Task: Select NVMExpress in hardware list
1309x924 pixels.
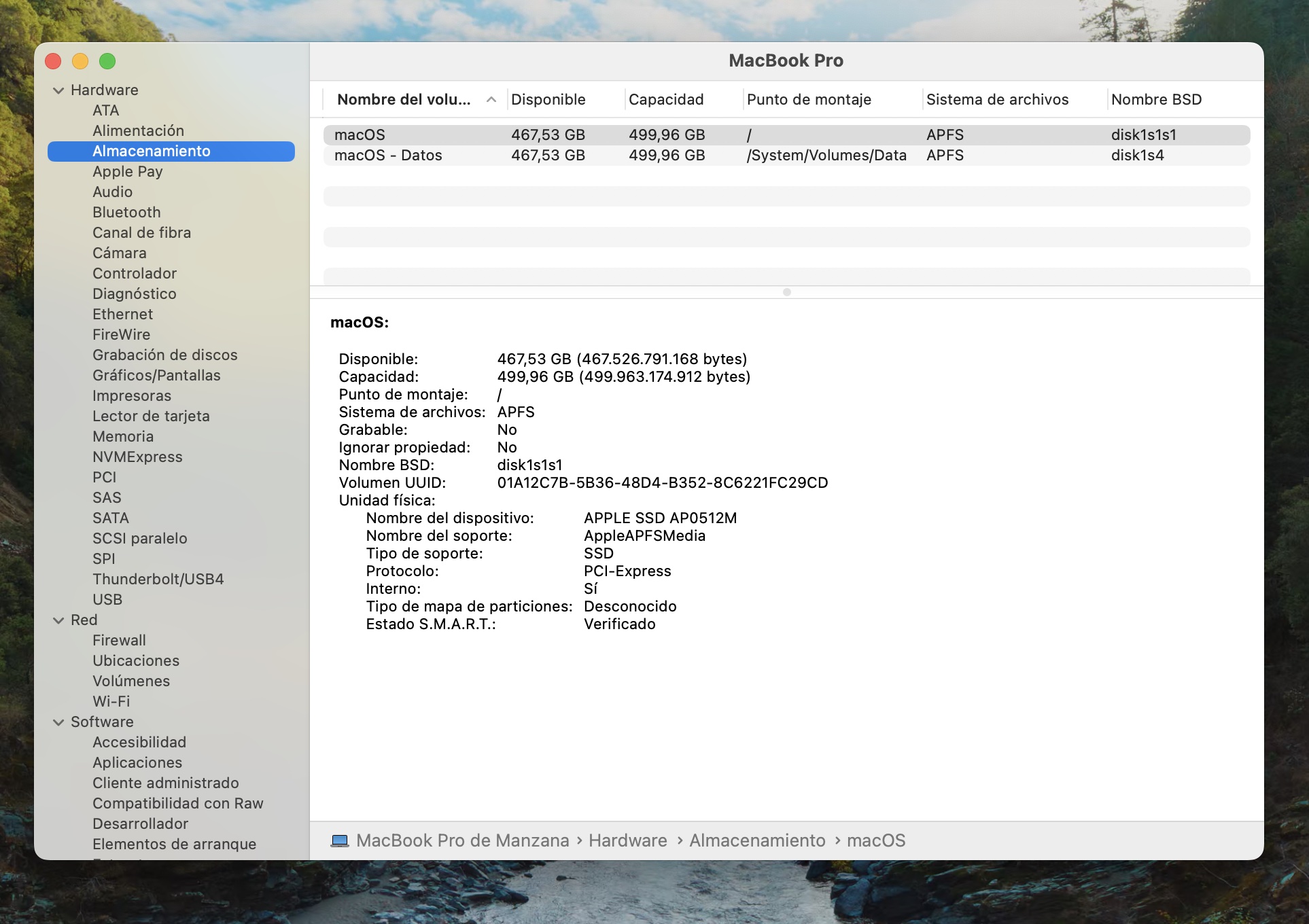Action: click(x=137, y=457)
